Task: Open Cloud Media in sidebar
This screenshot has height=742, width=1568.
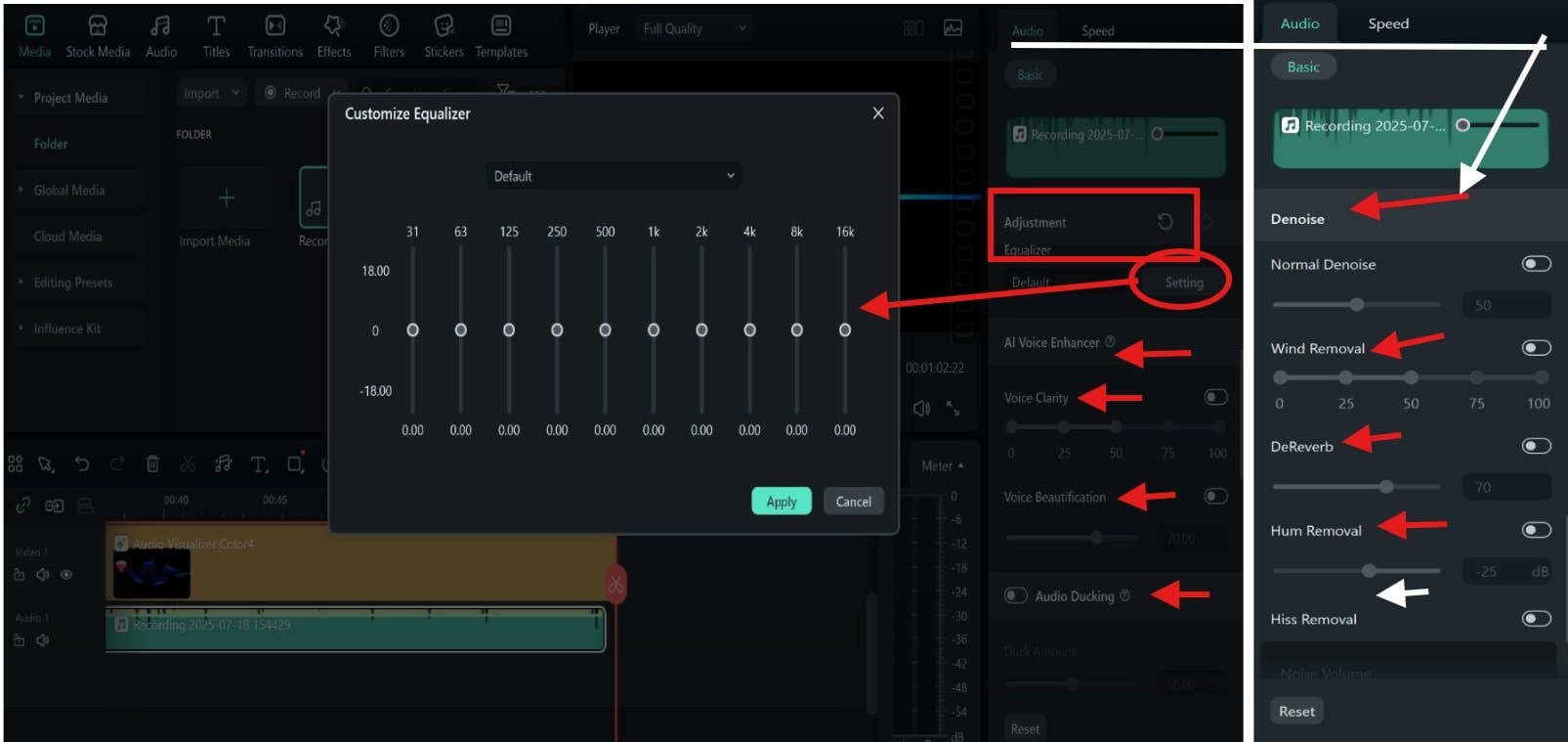Action: click(x=67, y=236)
